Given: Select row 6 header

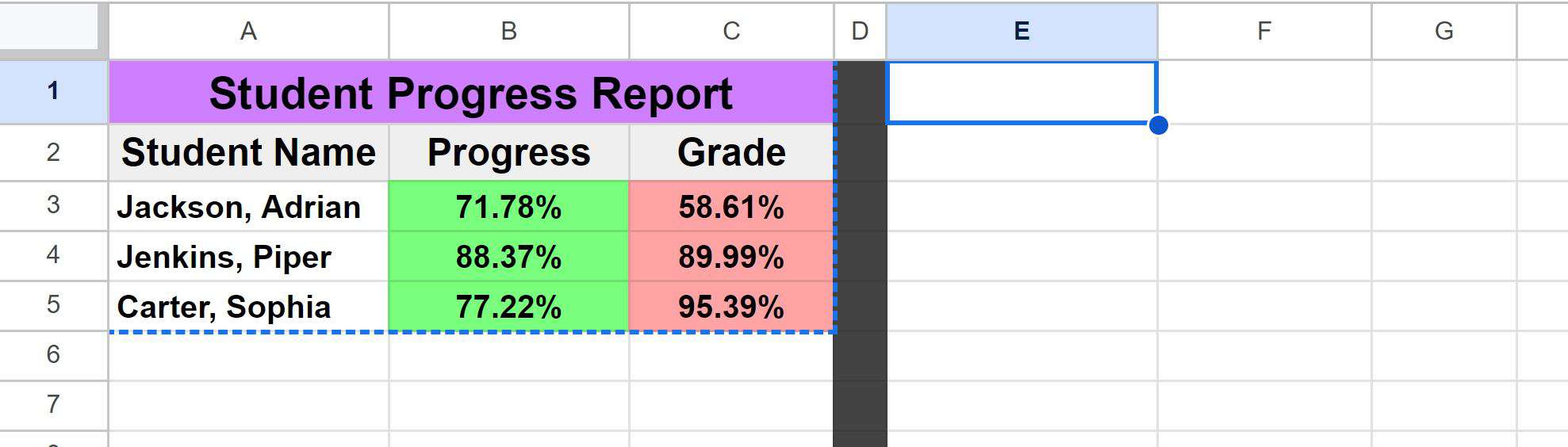Looking at the screenshot, I should click(x=53, y=354).
